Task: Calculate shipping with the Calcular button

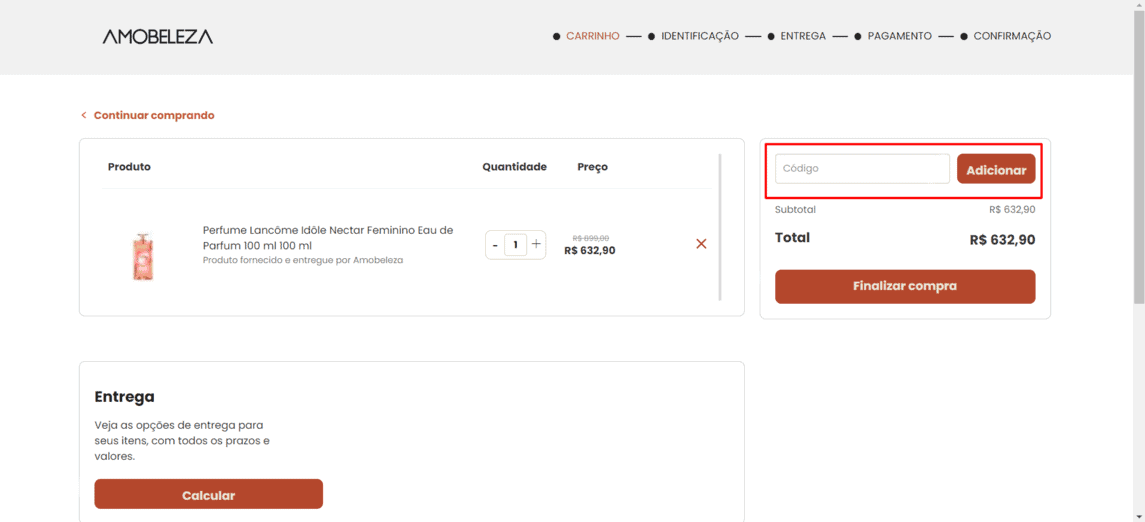Action: click(208, 494)
